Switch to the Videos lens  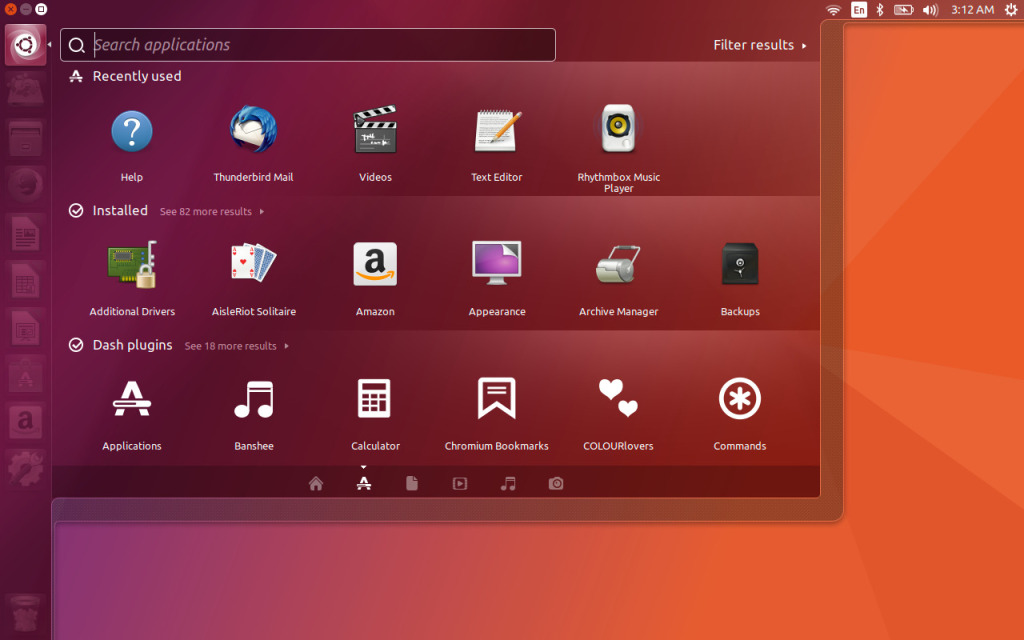coord(460,483)
